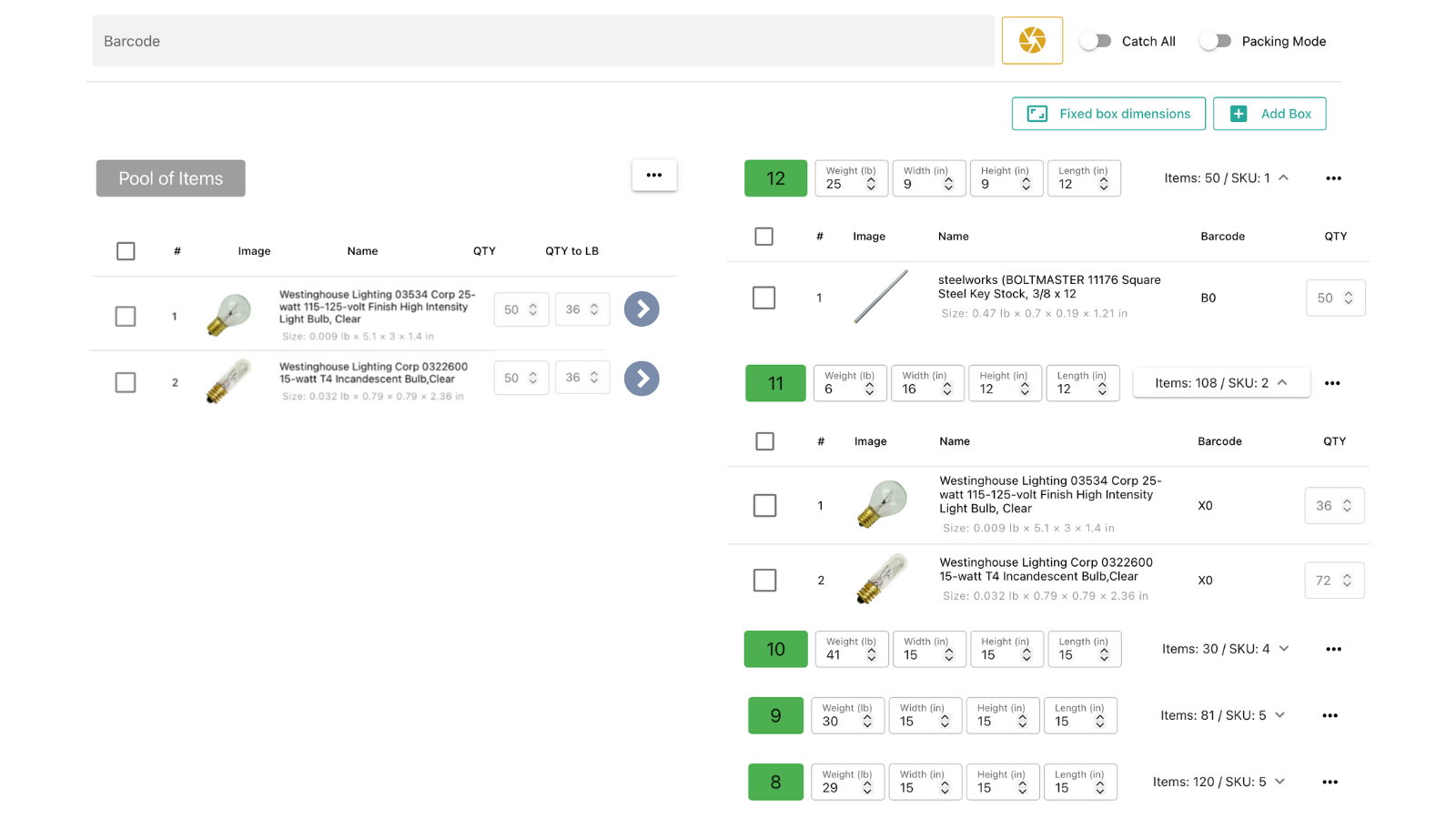Click the Fixed box dimensions button

click(1107, 114)
